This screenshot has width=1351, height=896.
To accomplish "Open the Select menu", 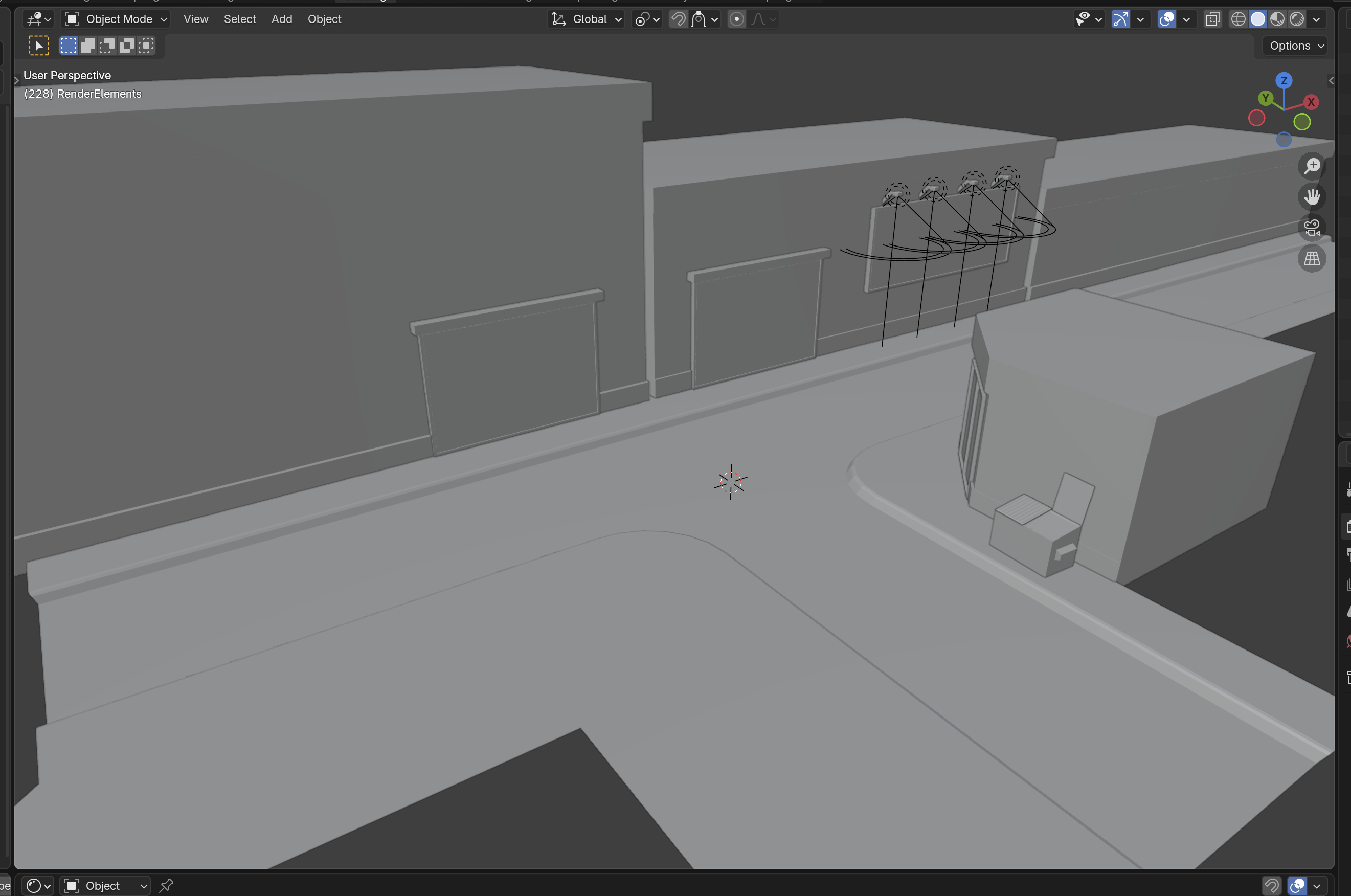I will coord(239,19).
